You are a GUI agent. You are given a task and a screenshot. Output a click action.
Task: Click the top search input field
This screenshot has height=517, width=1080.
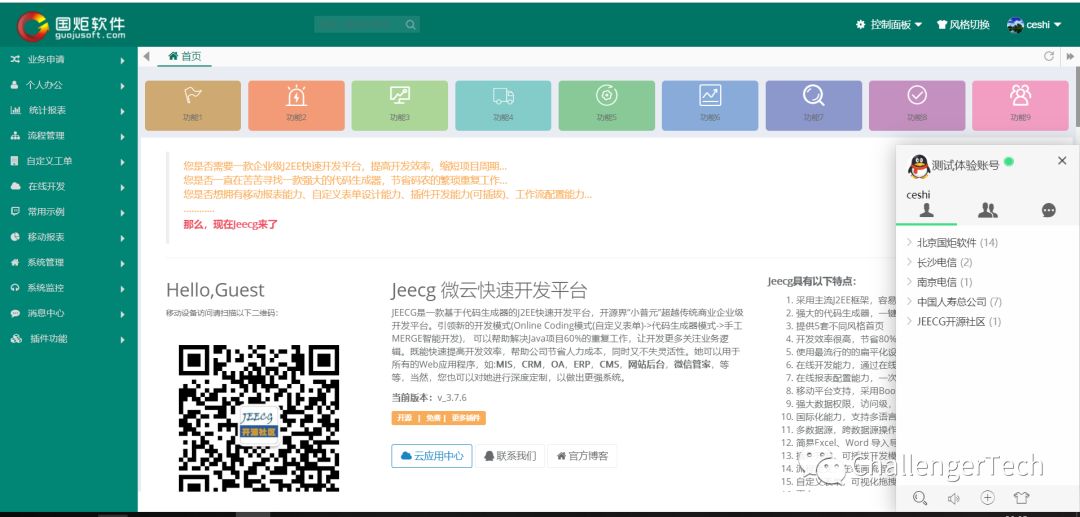[x=366, y=25]
